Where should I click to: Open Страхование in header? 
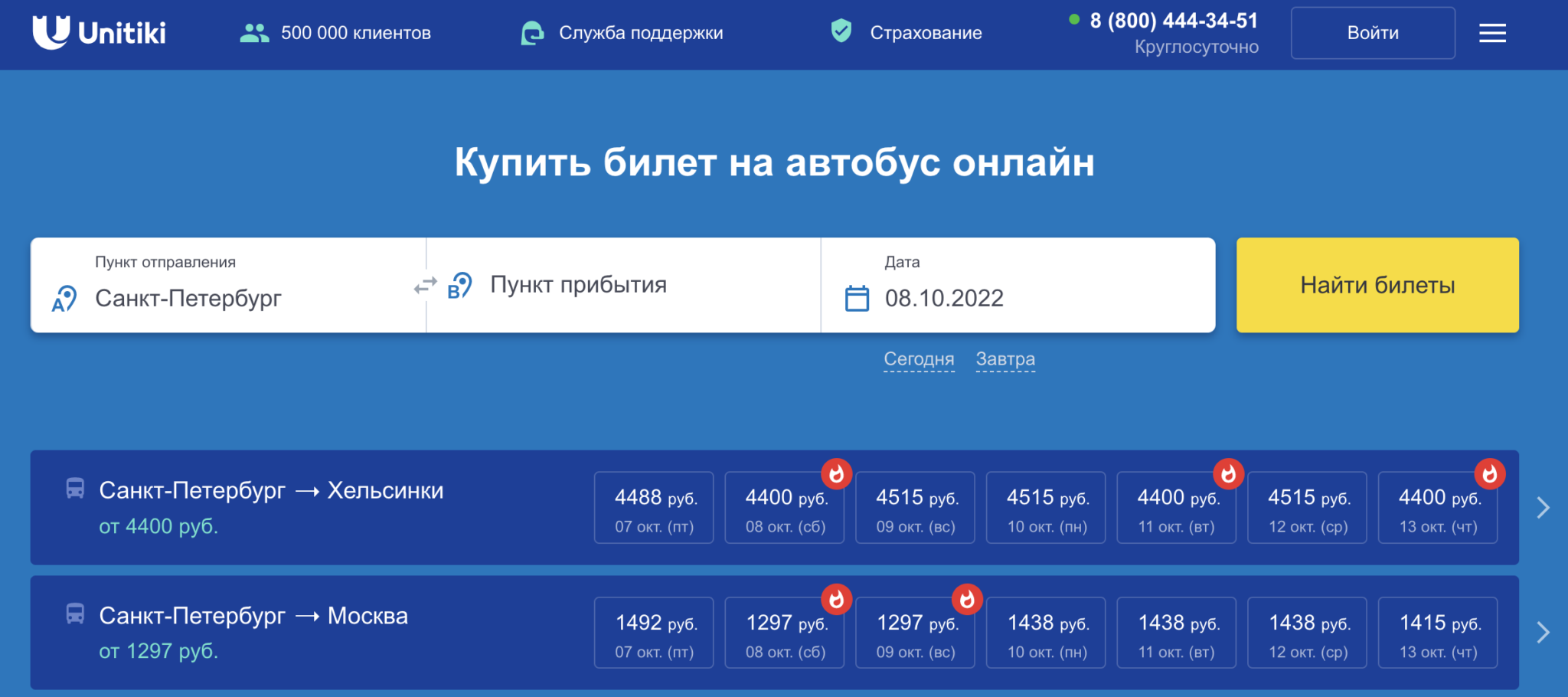coord(925,33)
